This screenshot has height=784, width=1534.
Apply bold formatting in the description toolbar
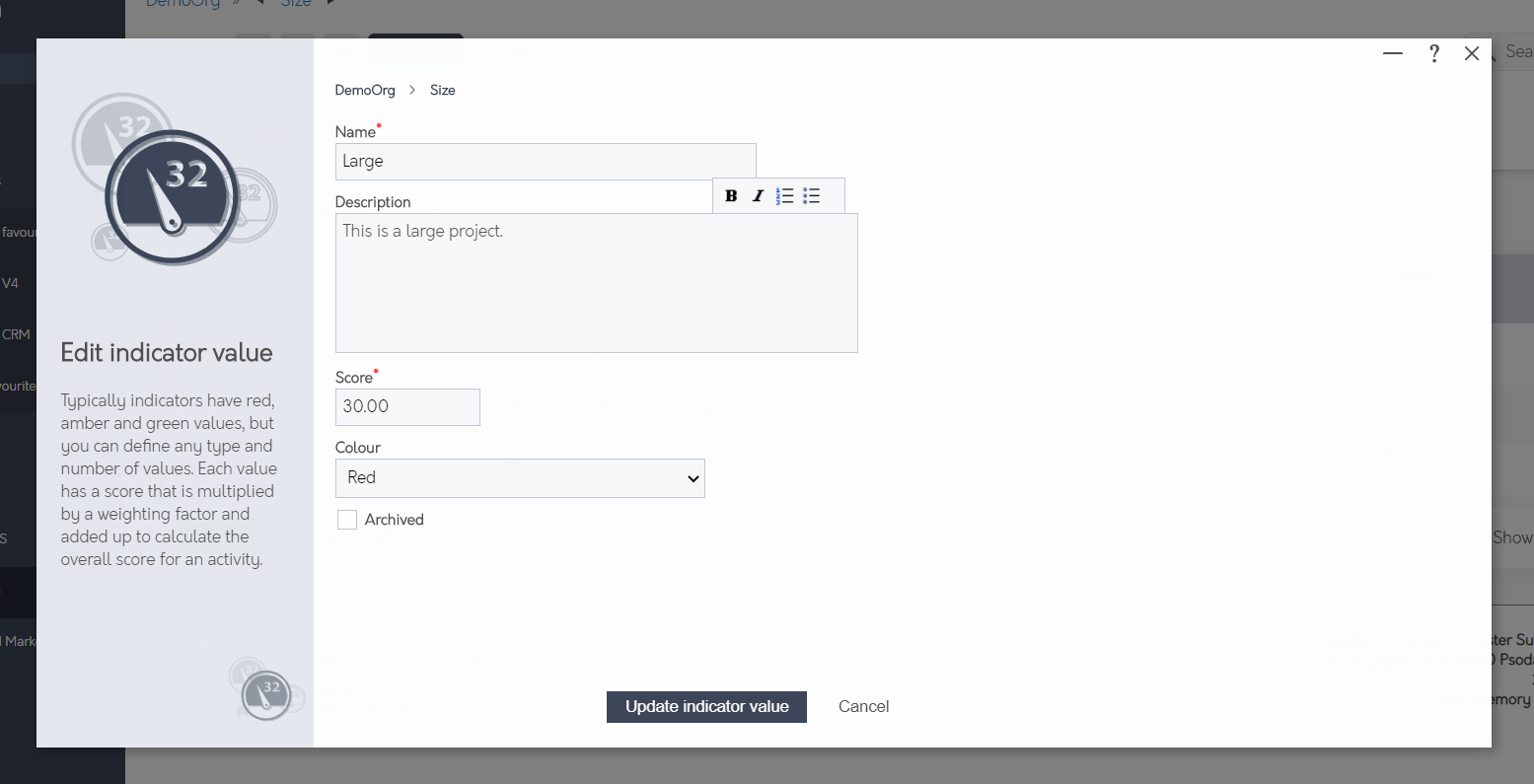coord(730,195)
